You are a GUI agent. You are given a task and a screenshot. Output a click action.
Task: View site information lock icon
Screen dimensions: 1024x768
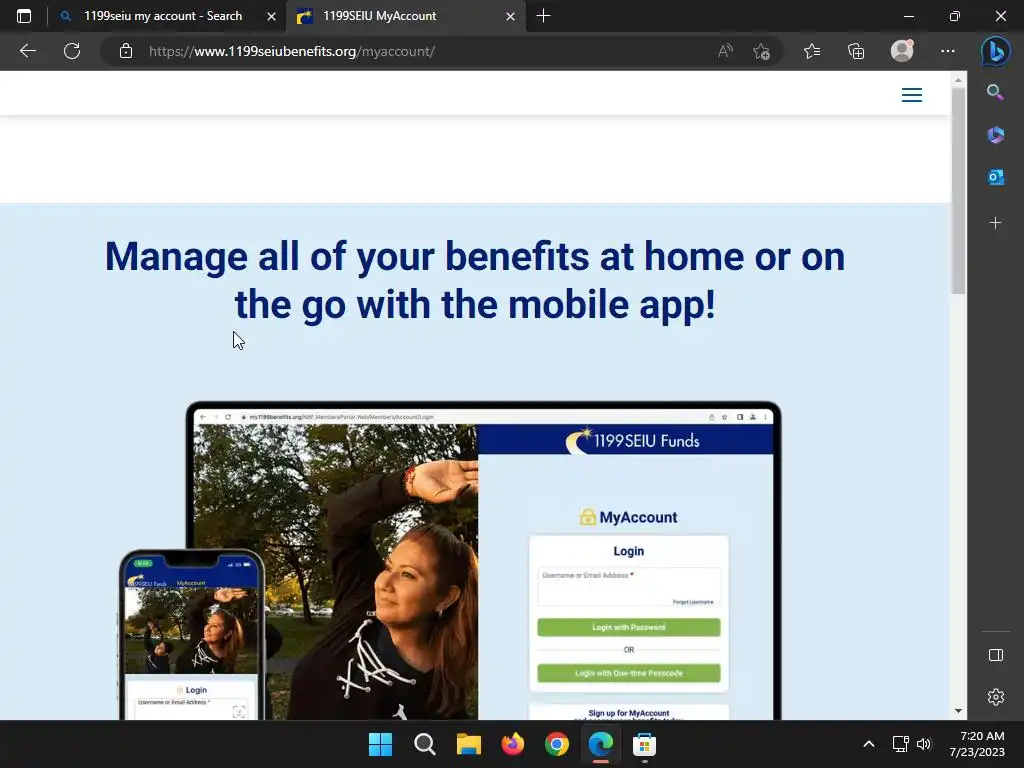(x=126, y=51)
